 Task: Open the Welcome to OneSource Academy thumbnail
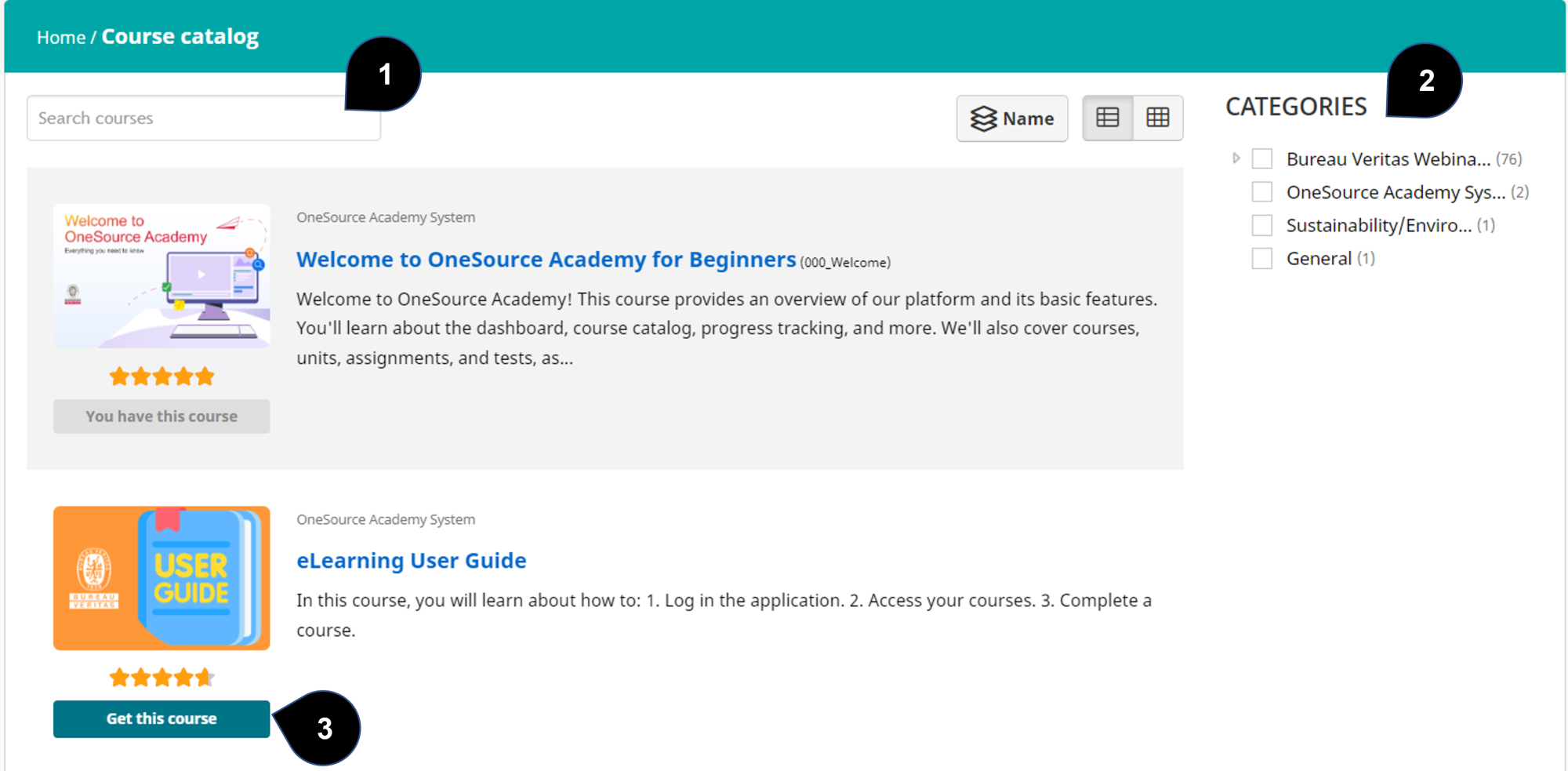(x=162, y=276)
